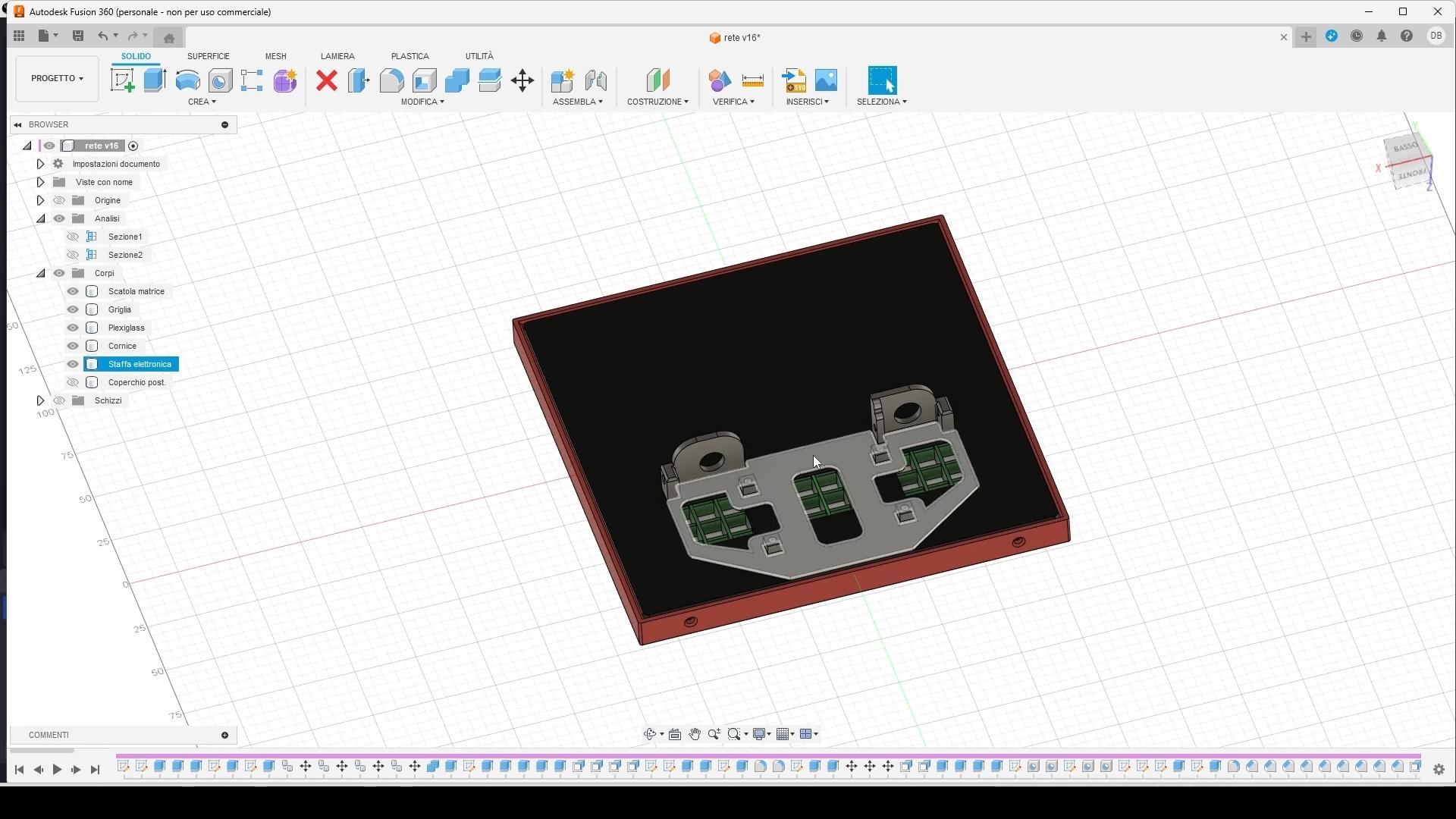Image resolution: width=1456 pixels, height=819 pixels.
Task: Open the PROGETTO workspace dropdown
Action: (x=57, y=79)
